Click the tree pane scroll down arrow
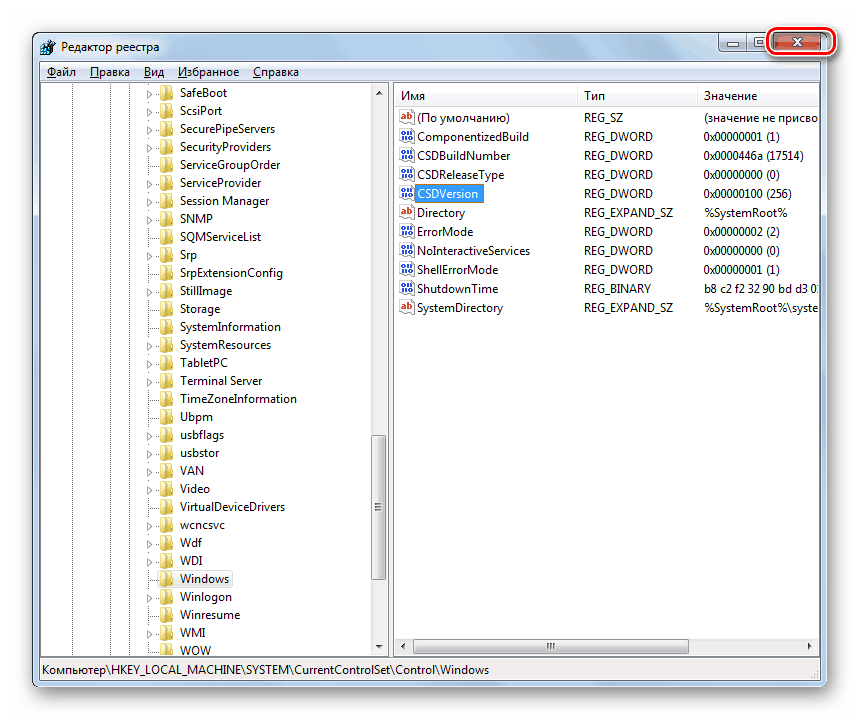The width and height of the screenshot is (860, 720). (379, 647)
